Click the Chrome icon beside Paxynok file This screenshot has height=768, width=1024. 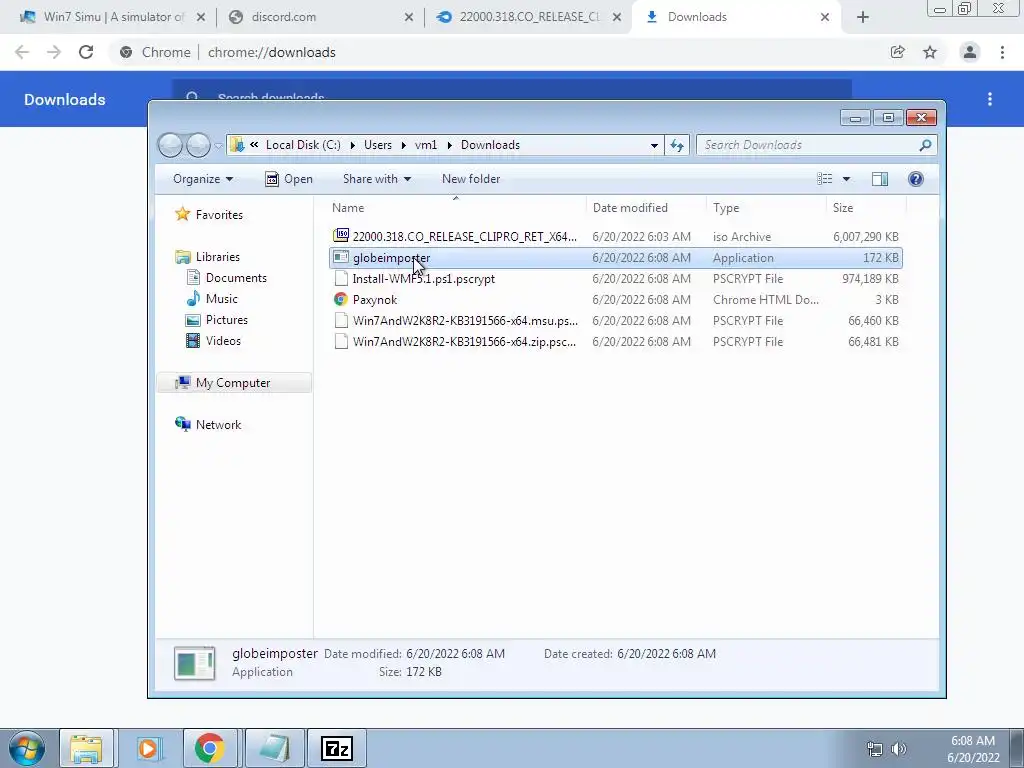[341, 300]
